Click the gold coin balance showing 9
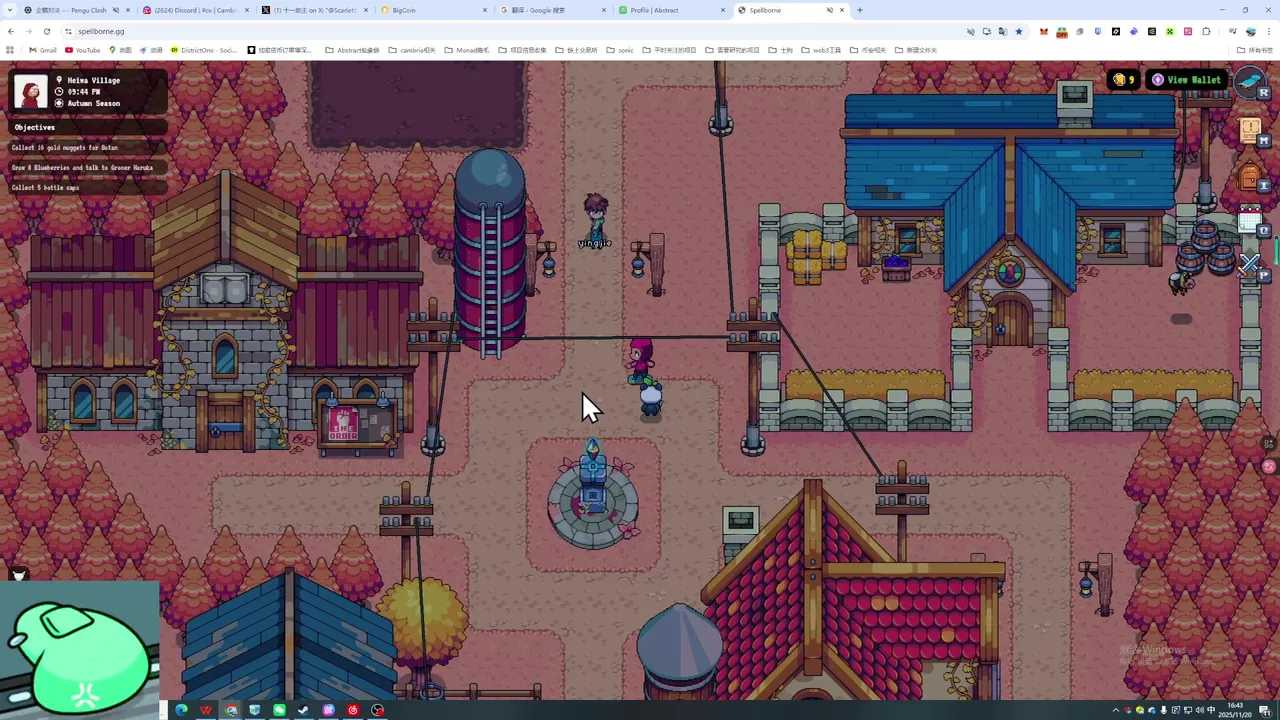1280x720 pixels. point(1124,80)
